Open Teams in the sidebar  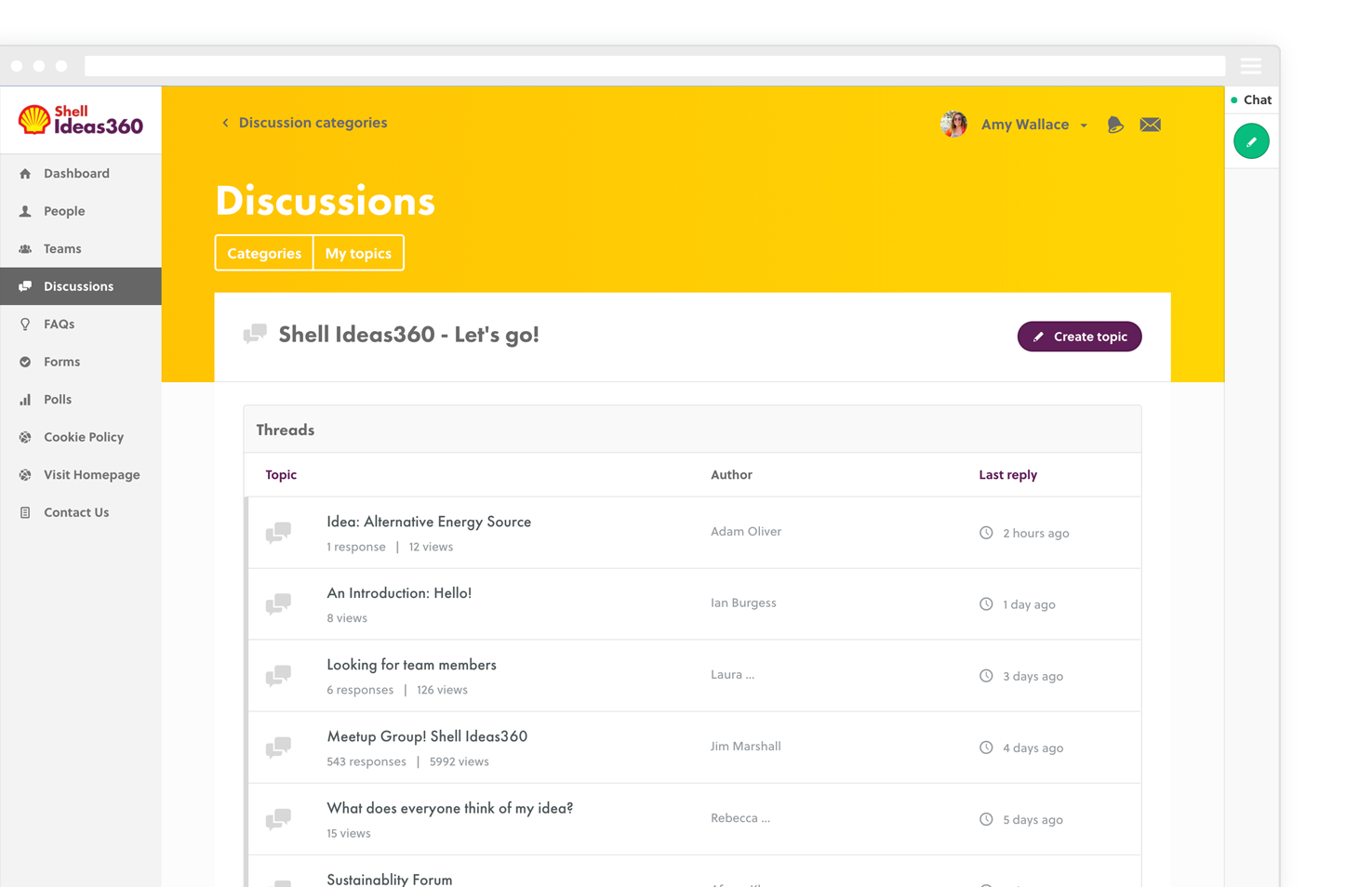61,249
